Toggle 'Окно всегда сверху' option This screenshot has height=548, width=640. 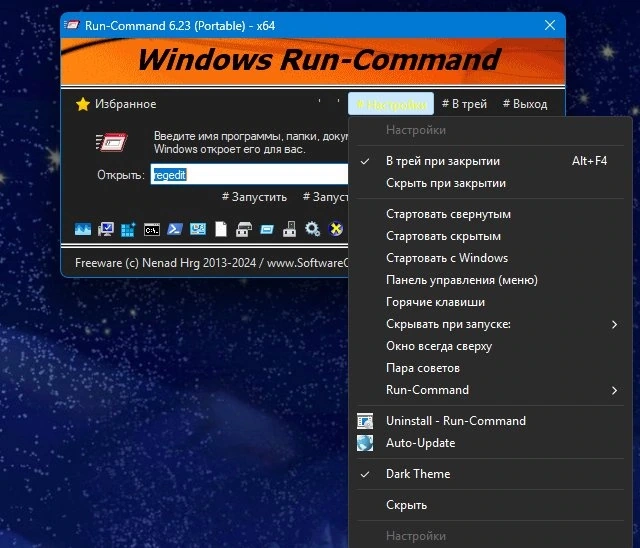click(x=489, y=346)
